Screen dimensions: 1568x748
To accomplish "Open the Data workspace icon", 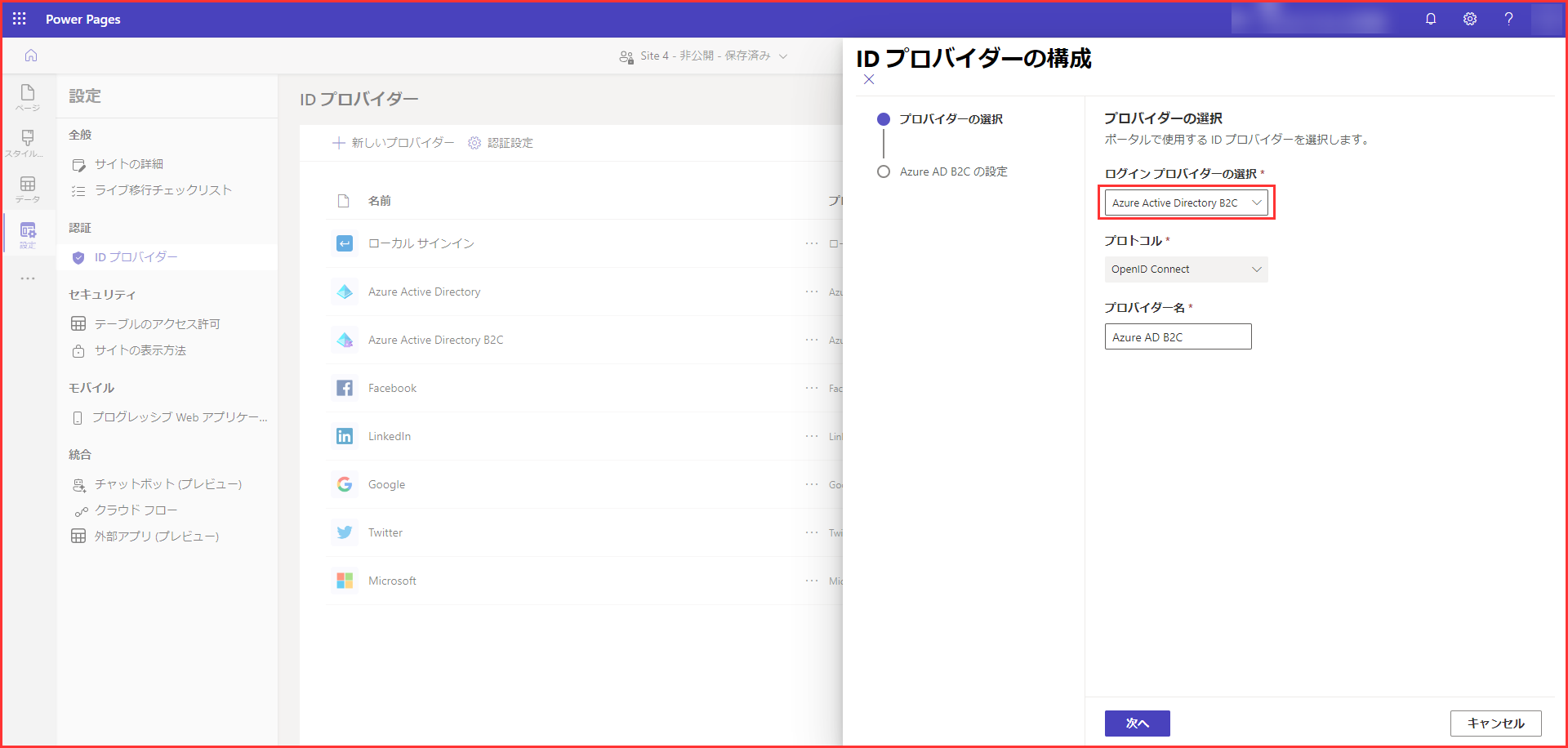I will pyautogui.click(x=28, y=189).
